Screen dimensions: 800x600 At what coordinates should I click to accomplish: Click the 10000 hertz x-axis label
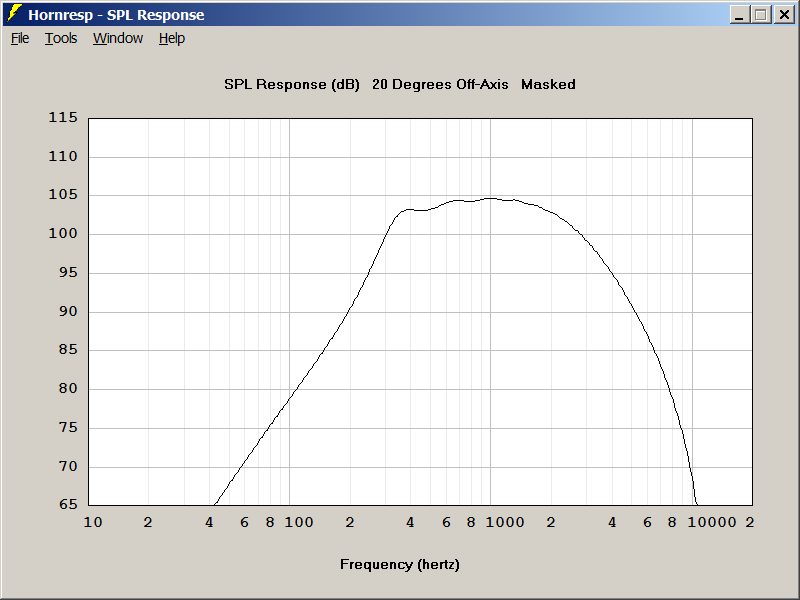tap(712, 522)
